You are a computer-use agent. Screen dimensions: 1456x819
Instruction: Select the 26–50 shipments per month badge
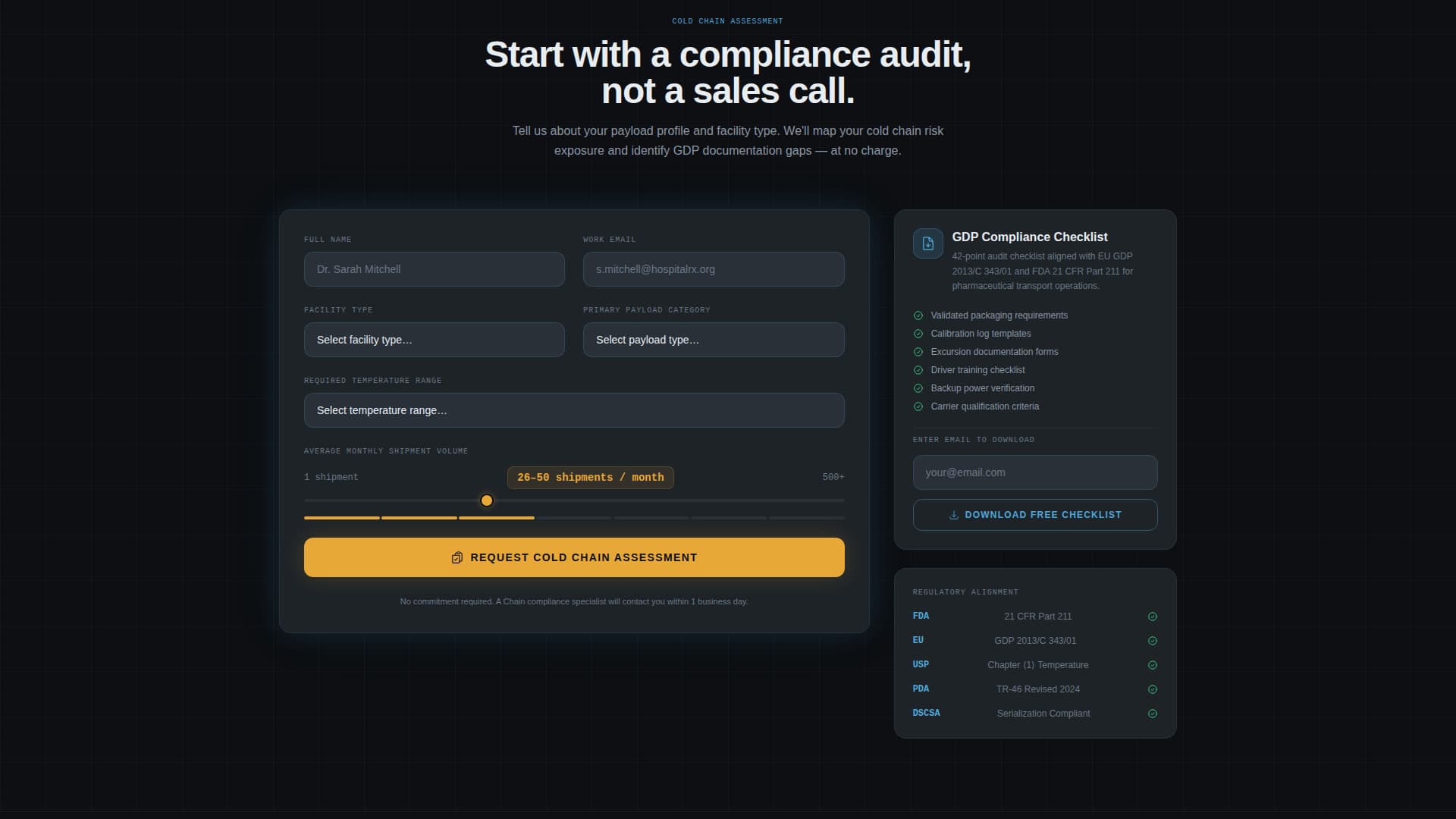(x=590, y=477)
